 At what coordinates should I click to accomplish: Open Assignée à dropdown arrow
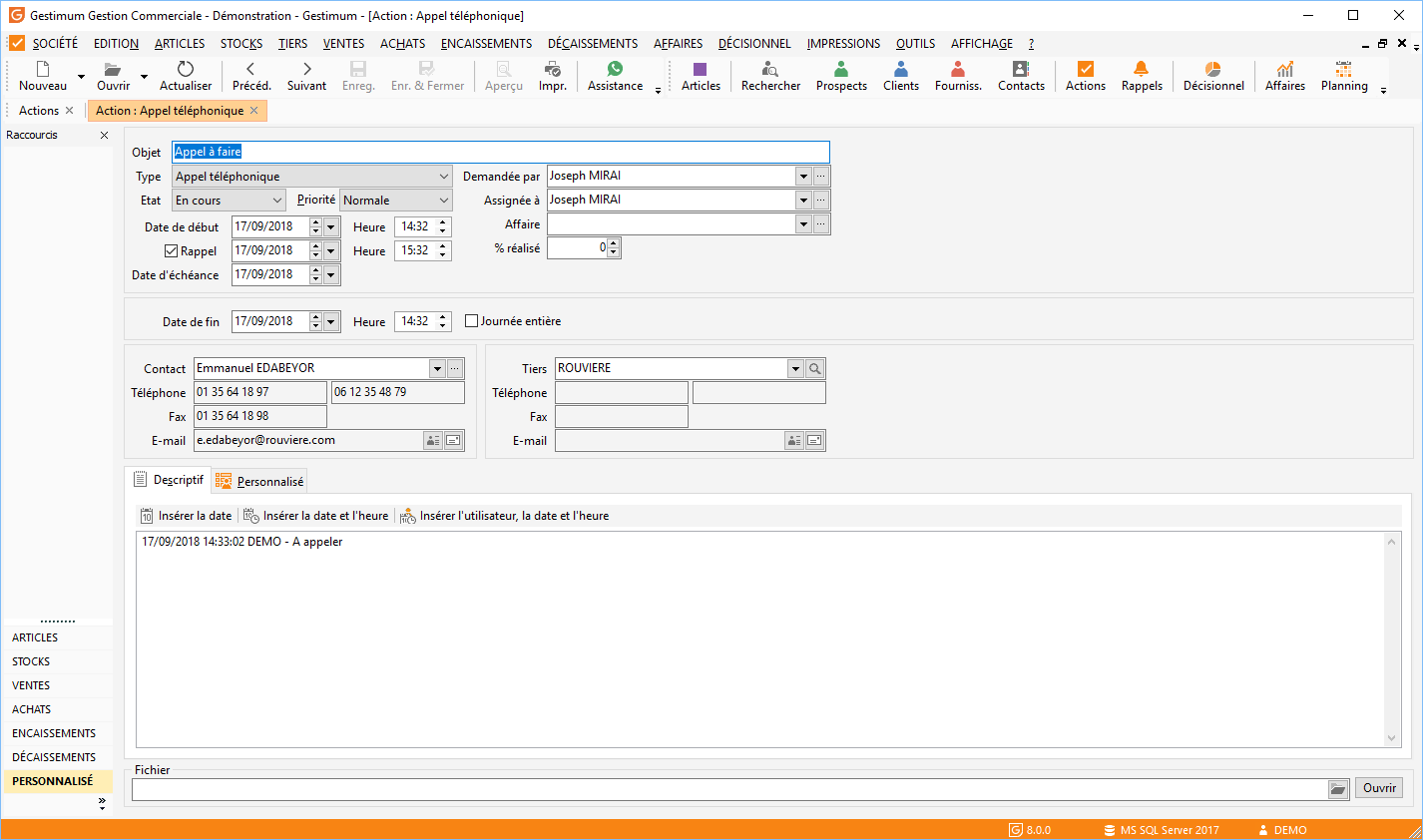(x=803, y=200)
